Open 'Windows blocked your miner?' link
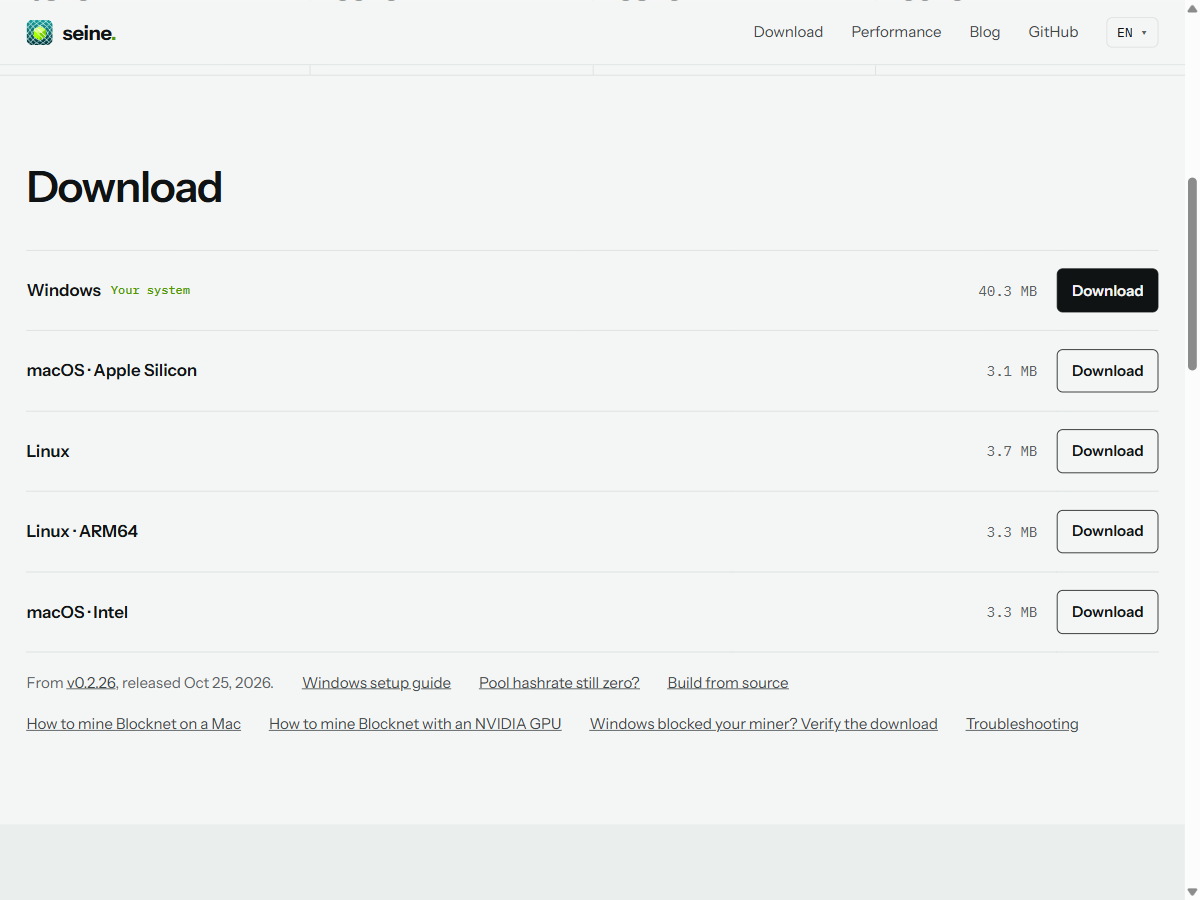1200x900 pixels. (764, 724)
